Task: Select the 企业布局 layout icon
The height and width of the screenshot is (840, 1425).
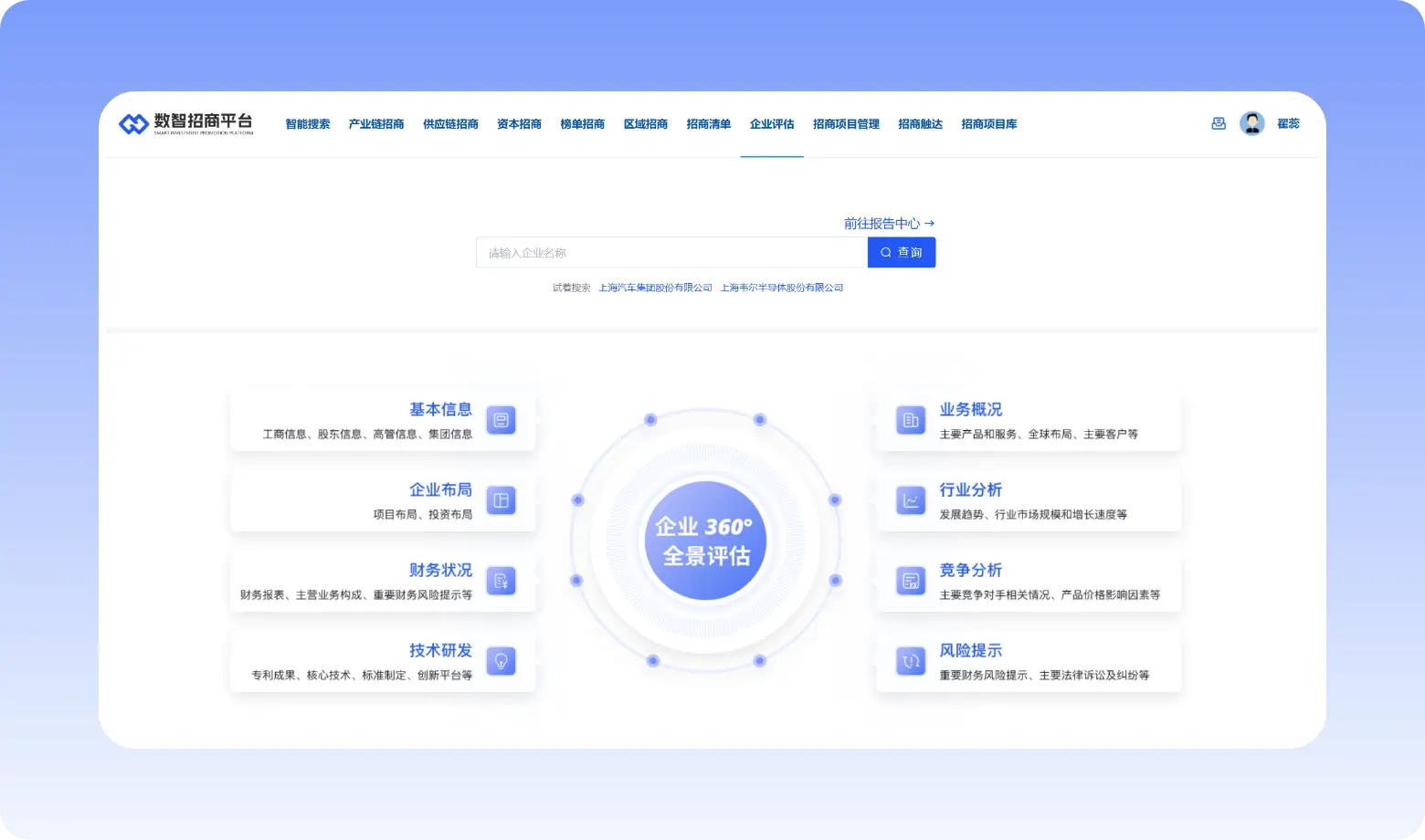Action: coord(501,500)
